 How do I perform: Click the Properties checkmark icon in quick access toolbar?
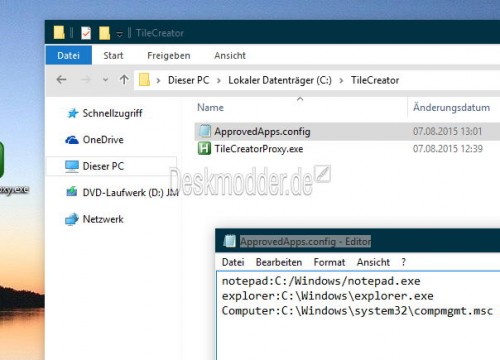pos(86,33)
